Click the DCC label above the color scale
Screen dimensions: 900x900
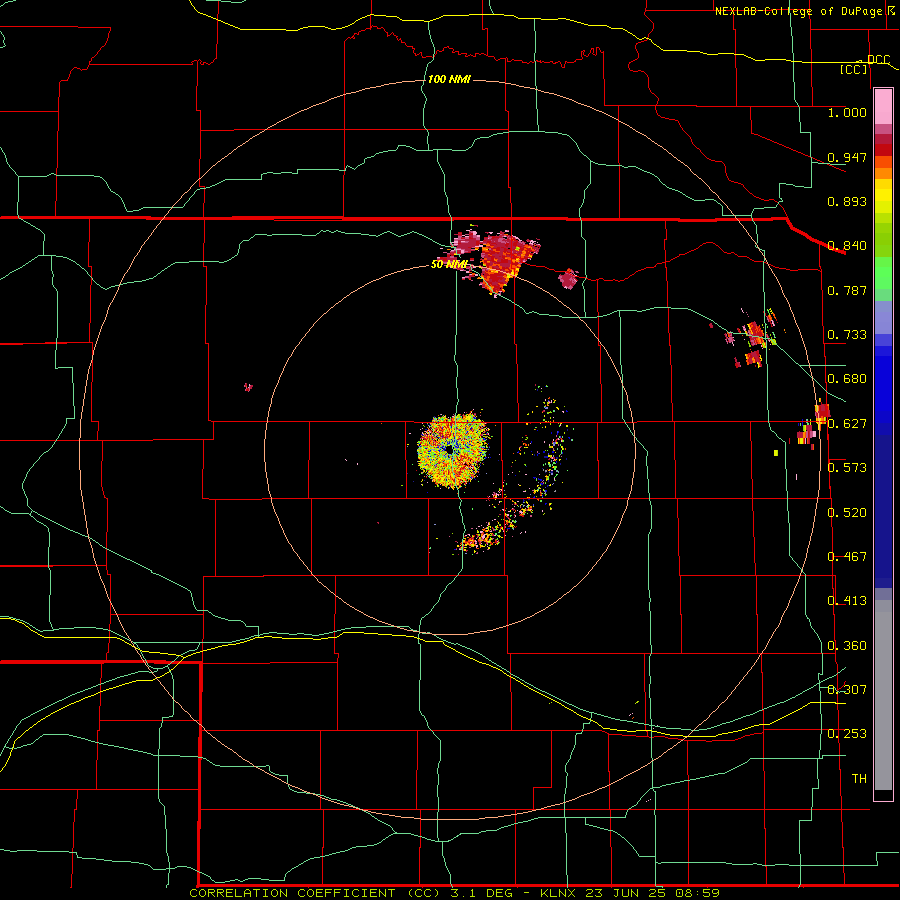point(878,60)
